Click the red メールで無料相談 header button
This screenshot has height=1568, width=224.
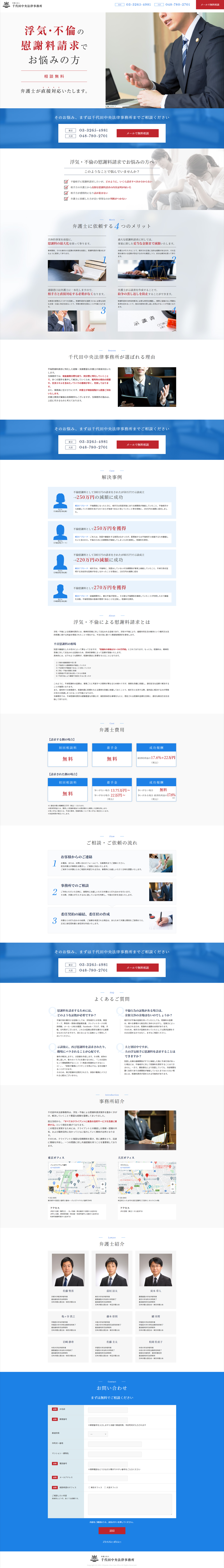pyautogui.click(x=210, y=4)
